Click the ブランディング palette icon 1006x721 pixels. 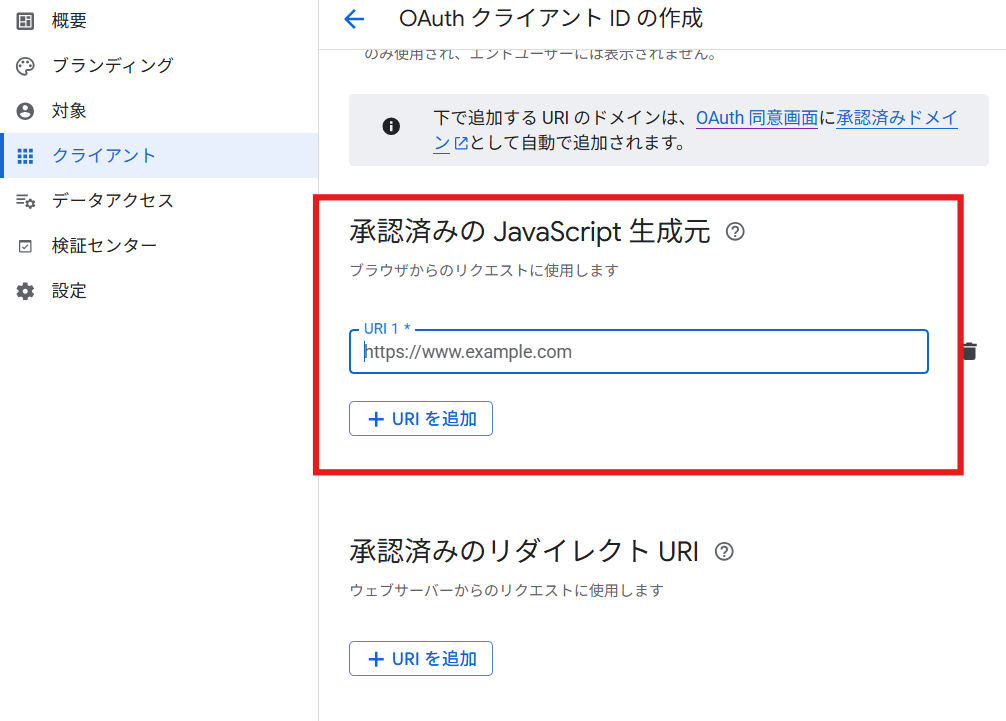click(x=26, y=66)
